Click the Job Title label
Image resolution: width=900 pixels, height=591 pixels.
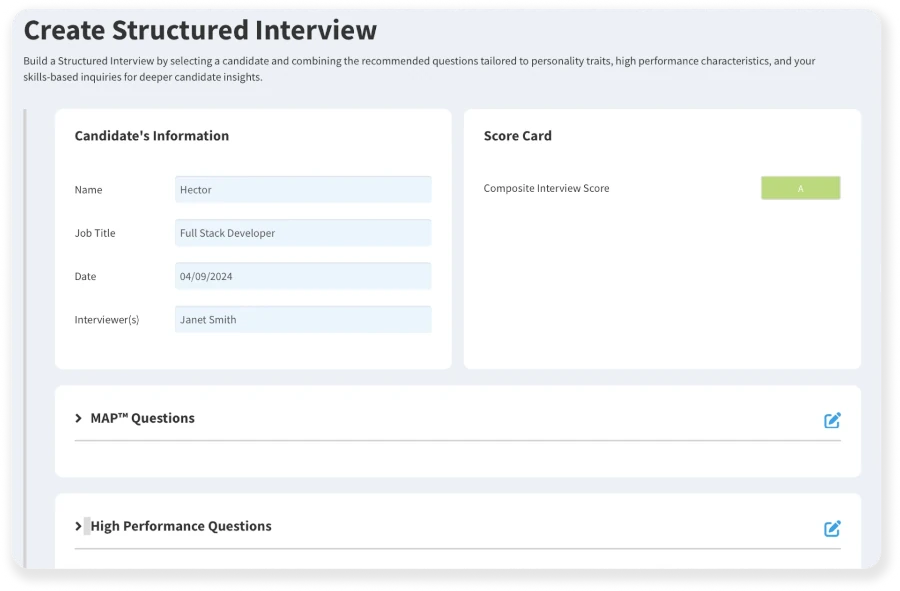point(95,233)
